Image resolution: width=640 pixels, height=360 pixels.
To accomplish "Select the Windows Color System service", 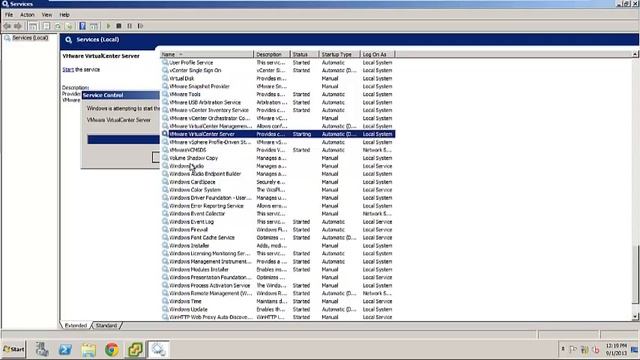I will tap(278, 190).
